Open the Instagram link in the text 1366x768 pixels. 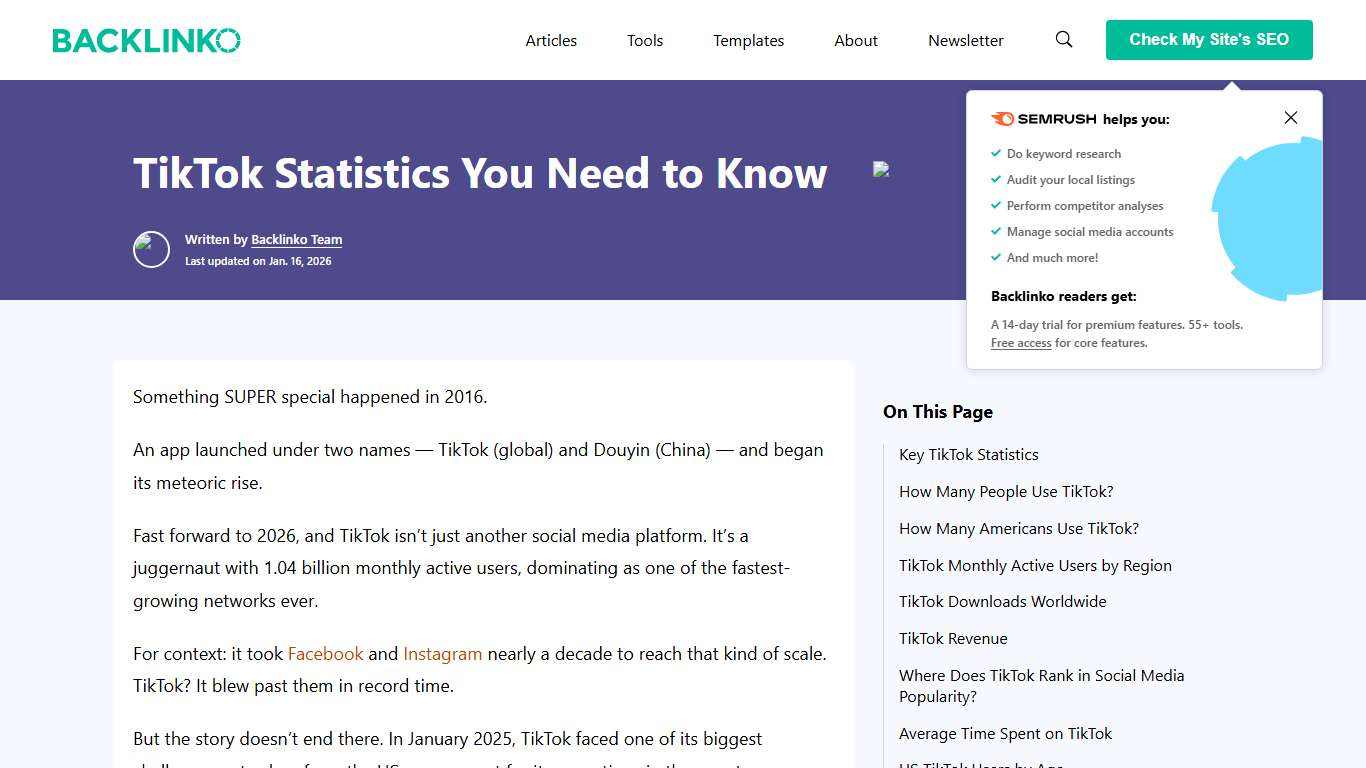(x=442, y=654)
